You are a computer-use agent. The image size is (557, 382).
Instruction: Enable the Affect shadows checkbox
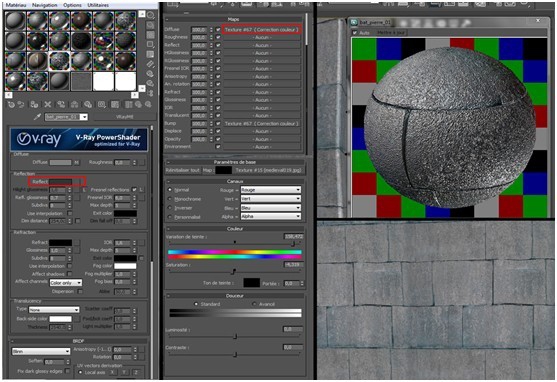click(70, 274)
